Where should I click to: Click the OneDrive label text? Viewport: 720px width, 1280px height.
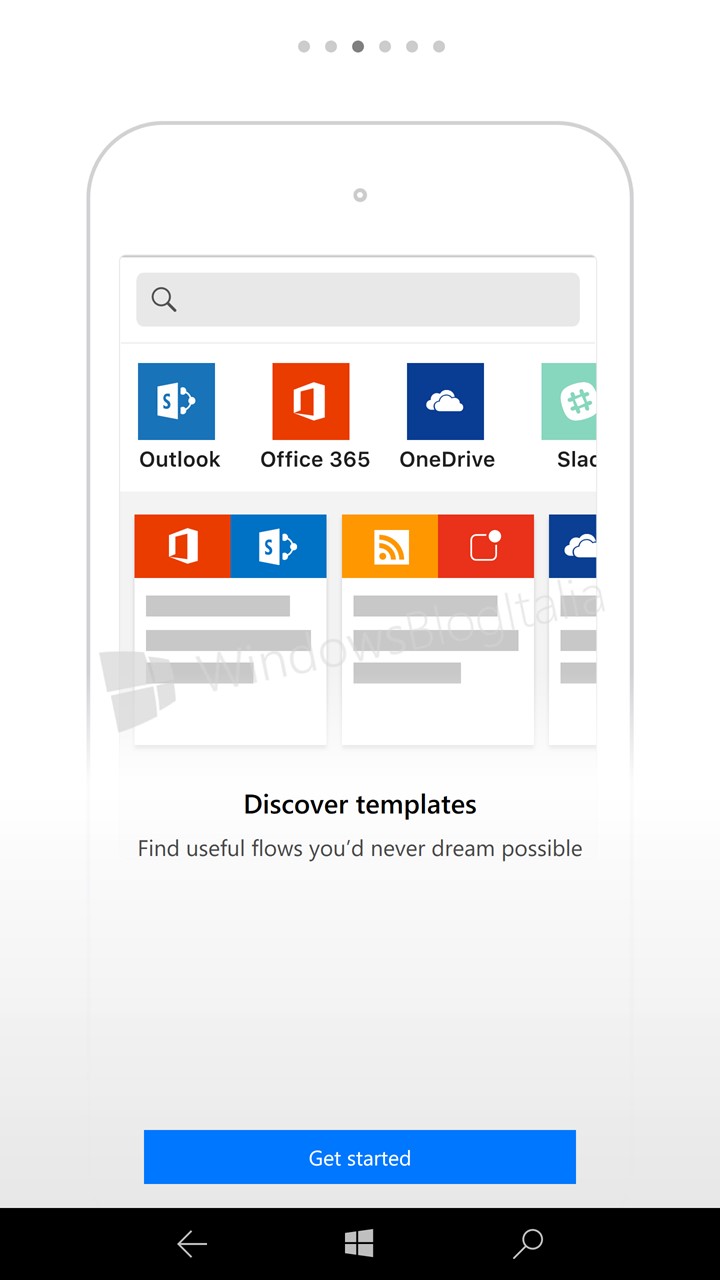447,460
